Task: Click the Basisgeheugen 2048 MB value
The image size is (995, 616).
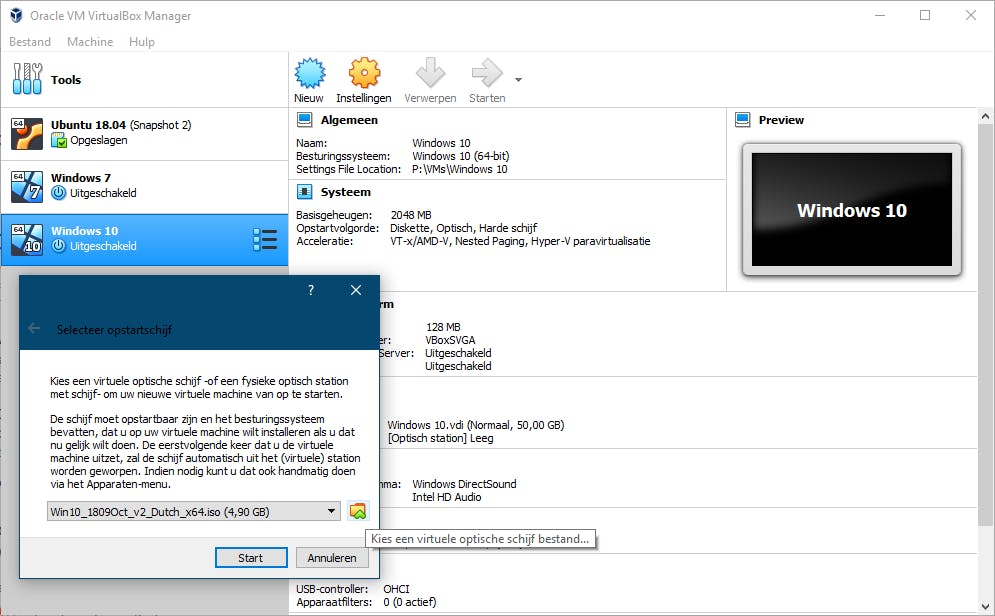Action: point(411,215)
